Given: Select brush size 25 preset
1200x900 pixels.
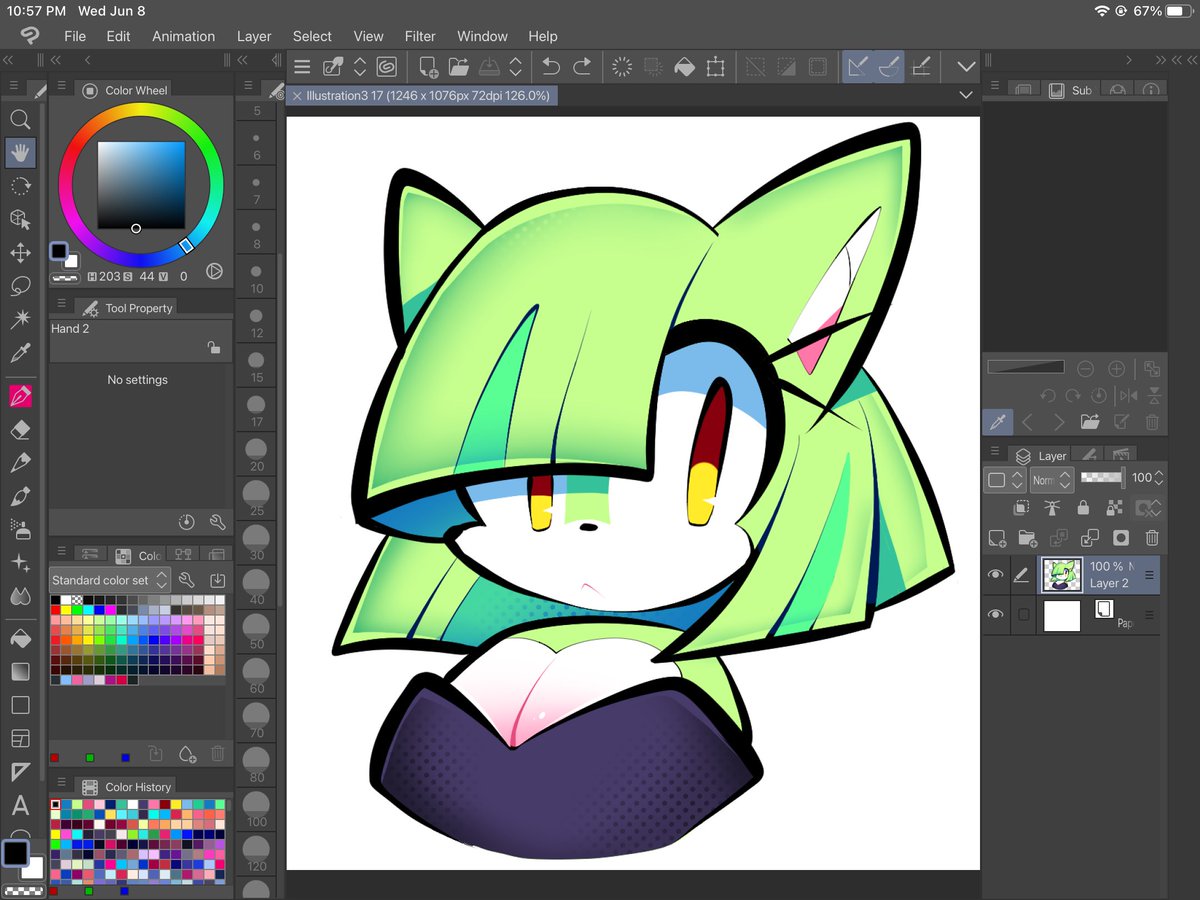Looking at the screenshot, I should (x=257, y=497).
